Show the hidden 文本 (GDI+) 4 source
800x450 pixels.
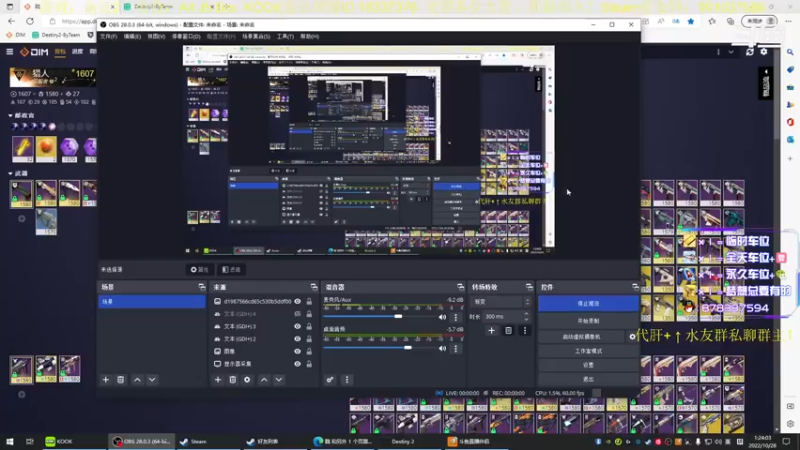(297, 314)
